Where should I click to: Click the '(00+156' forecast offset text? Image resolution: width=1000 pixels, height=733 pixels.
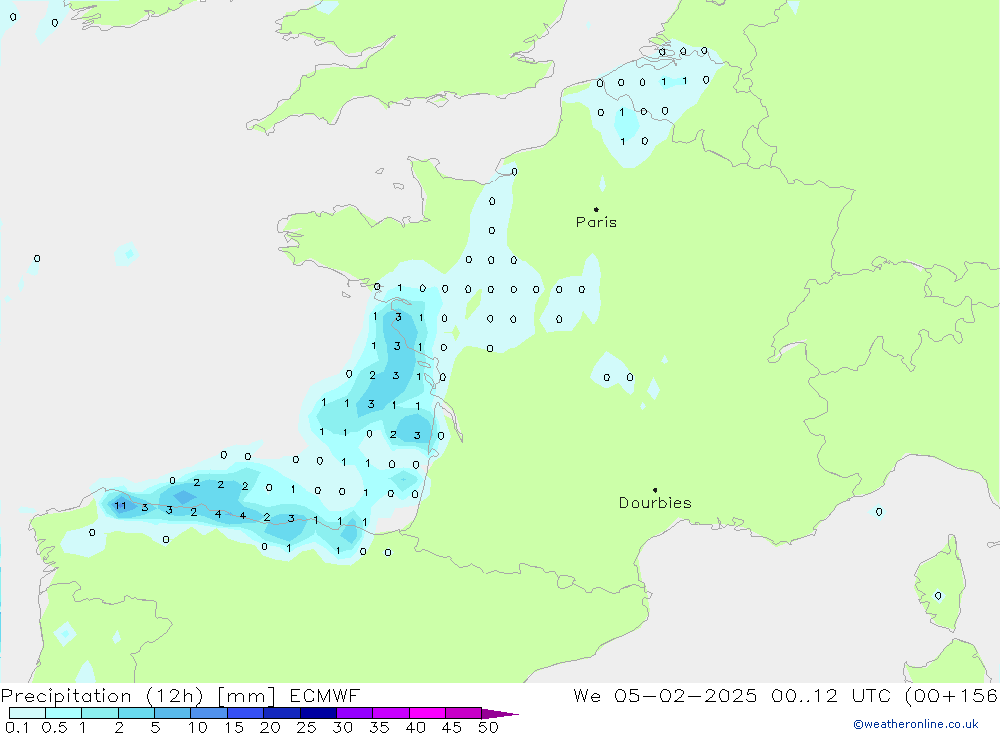[951, 695]
